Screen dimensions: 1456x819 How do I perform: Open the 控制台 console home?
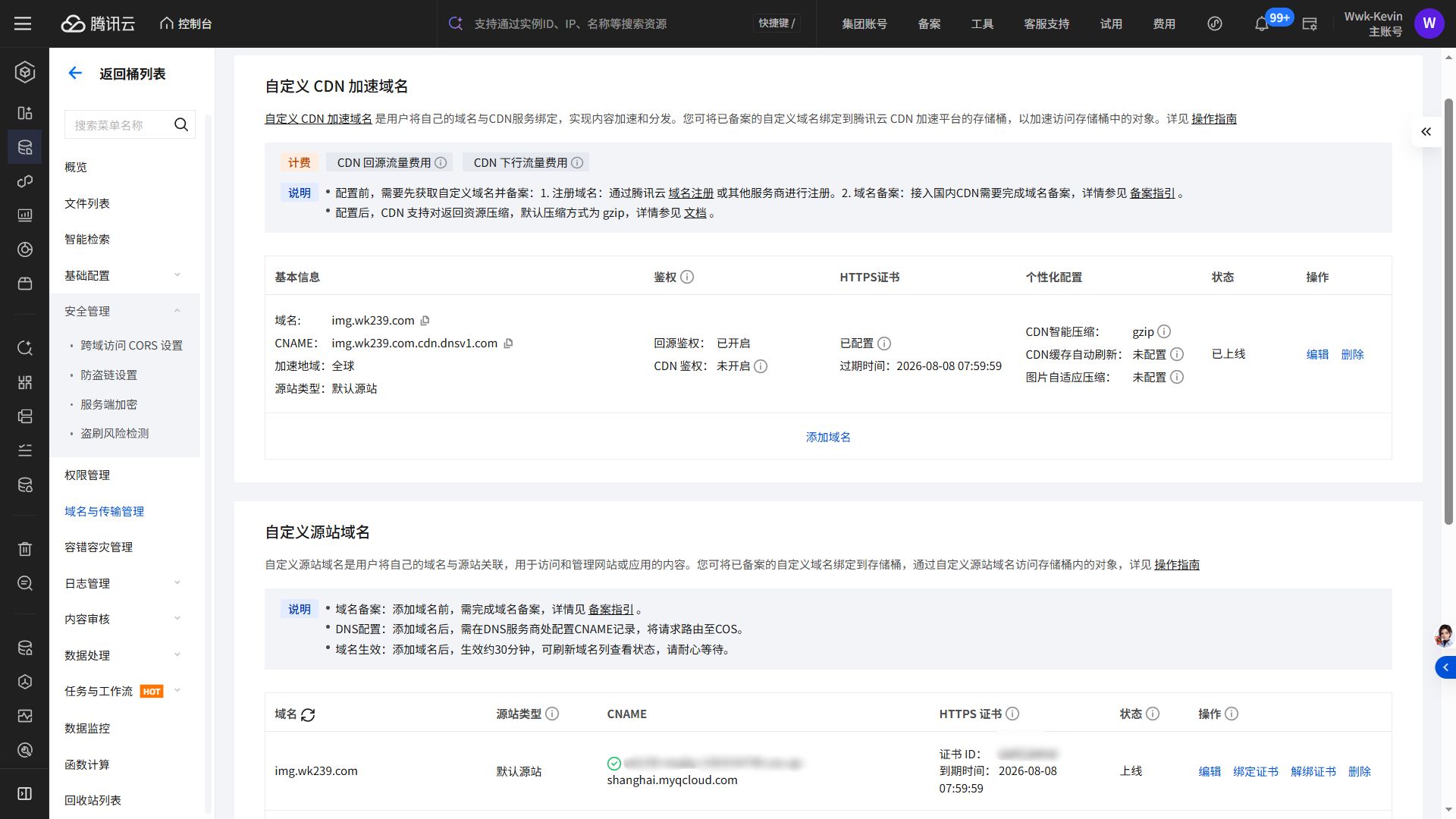click(186, 24)
